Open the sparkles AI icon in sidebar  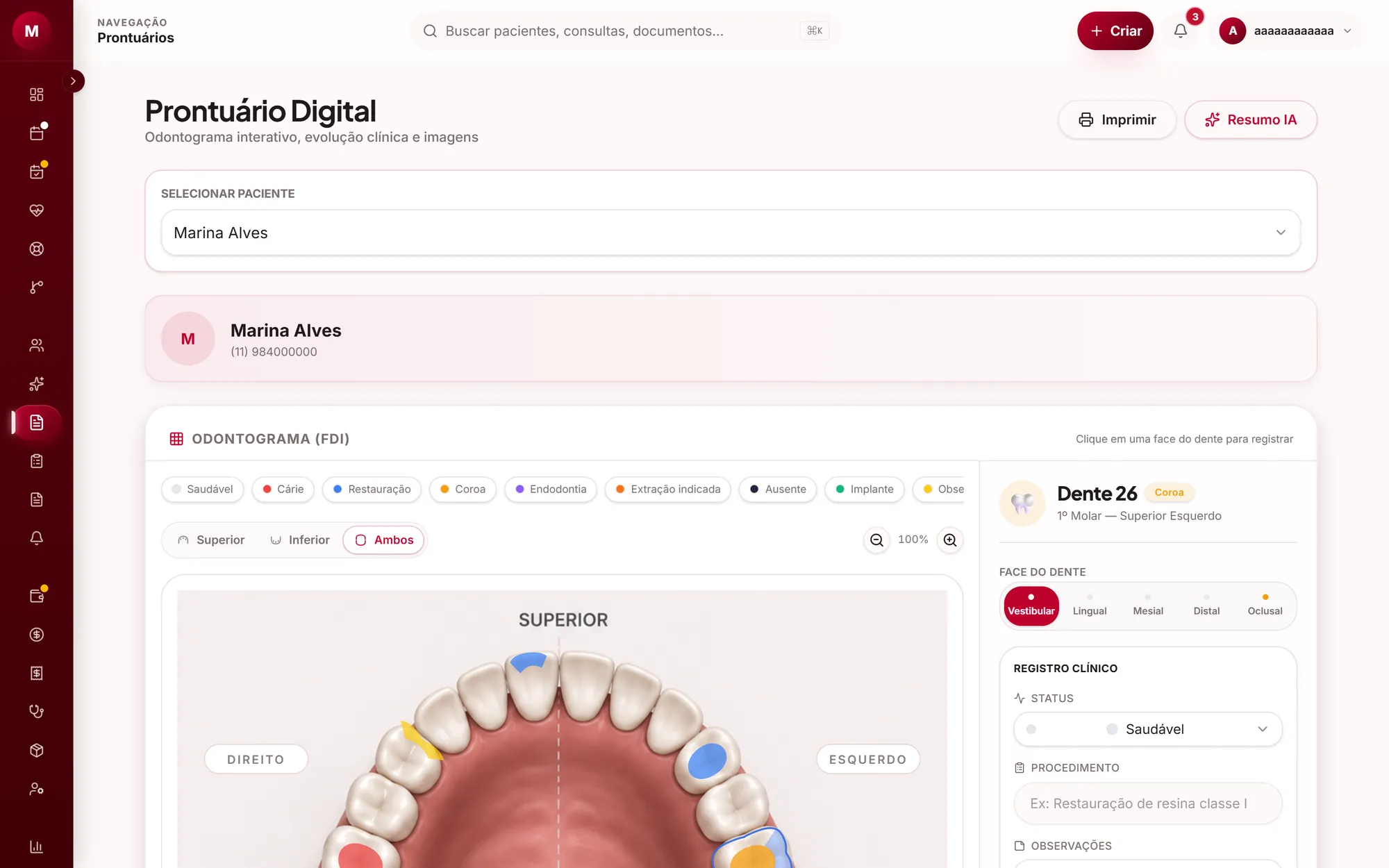pyautogui.click(x=37, y=384)
